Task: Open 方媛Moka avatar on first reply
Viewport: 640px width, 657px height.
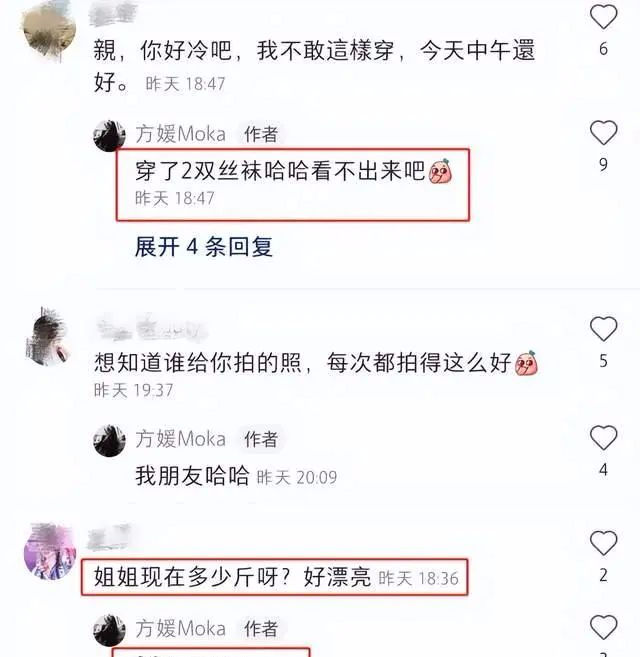Action: pos(109,136)
